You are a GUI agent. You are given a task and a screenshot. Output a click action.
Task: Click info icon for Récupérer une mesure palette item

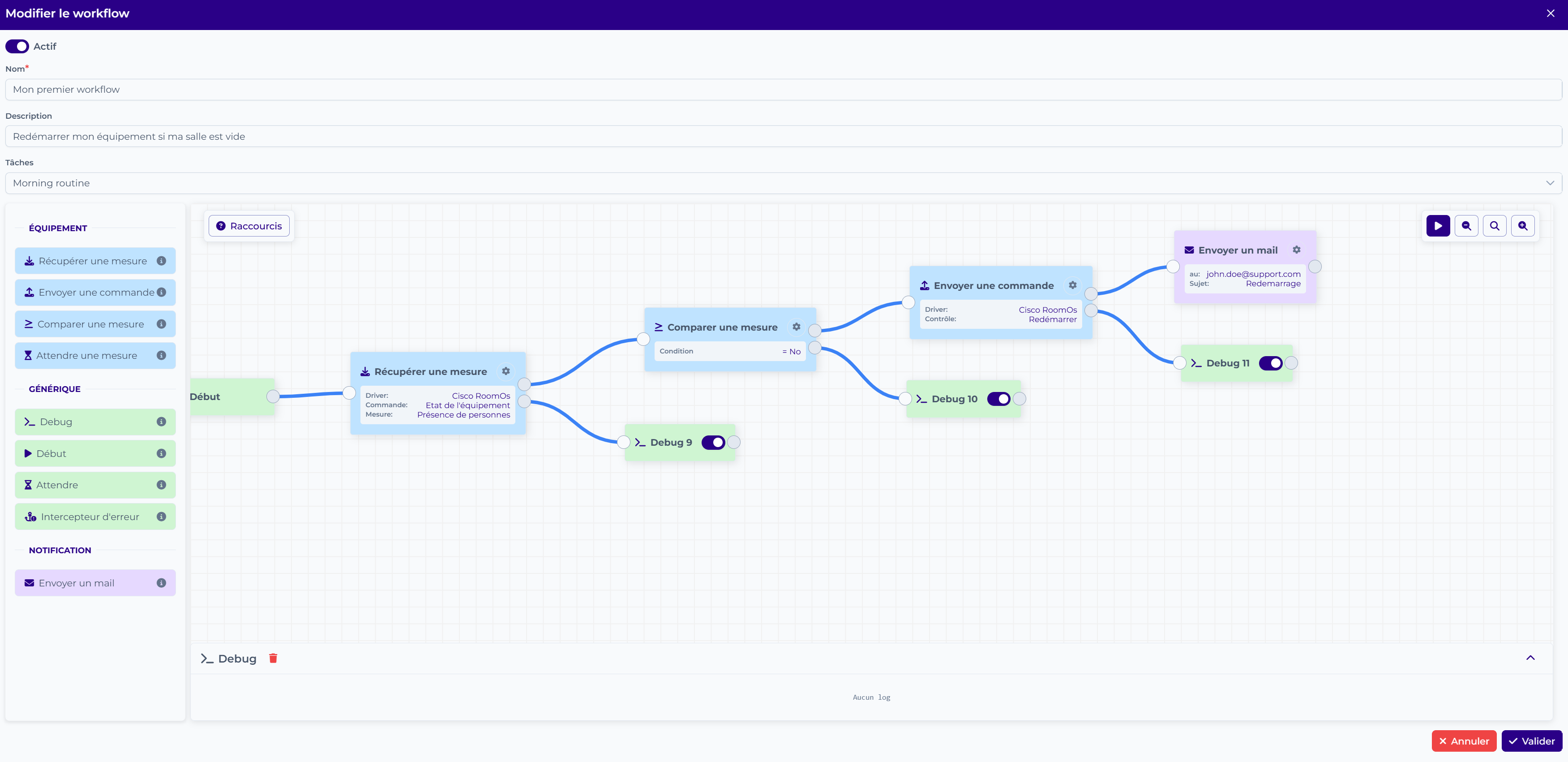pos(161,261)
